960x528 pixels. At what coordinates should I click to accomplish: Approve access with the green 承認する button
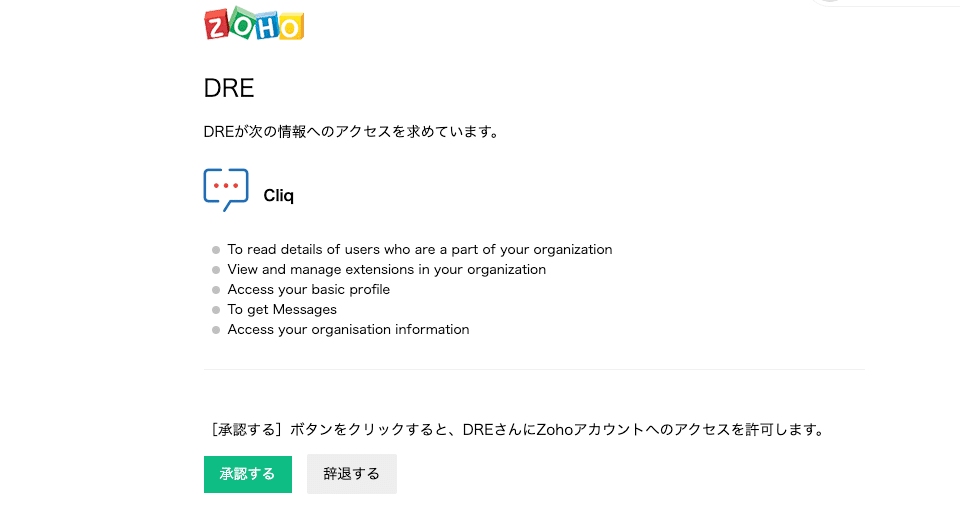point(248,474)
